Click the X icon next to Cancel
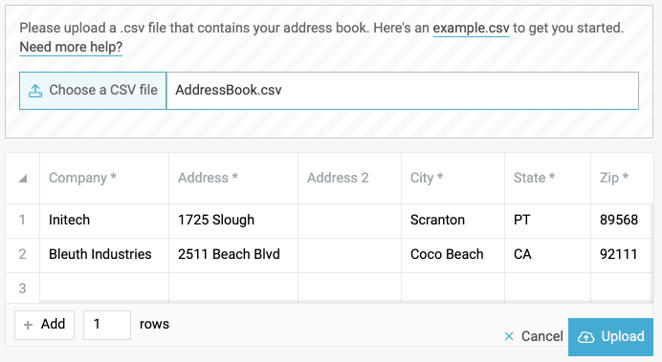The width and height of the screenshot is (662, 362). pos(509,336)
